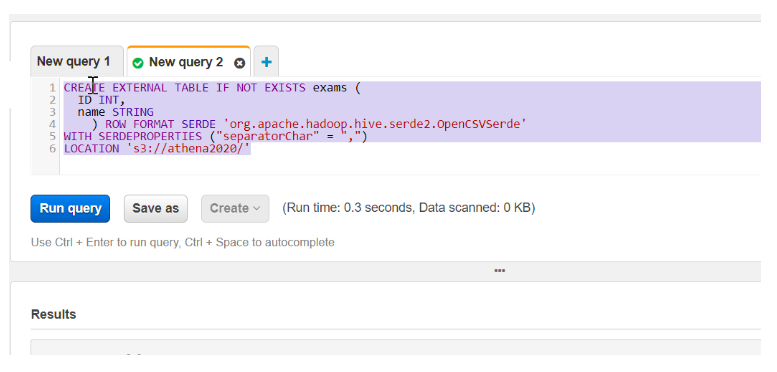Click the Ctrl + Enter hint text

[182, 242]
